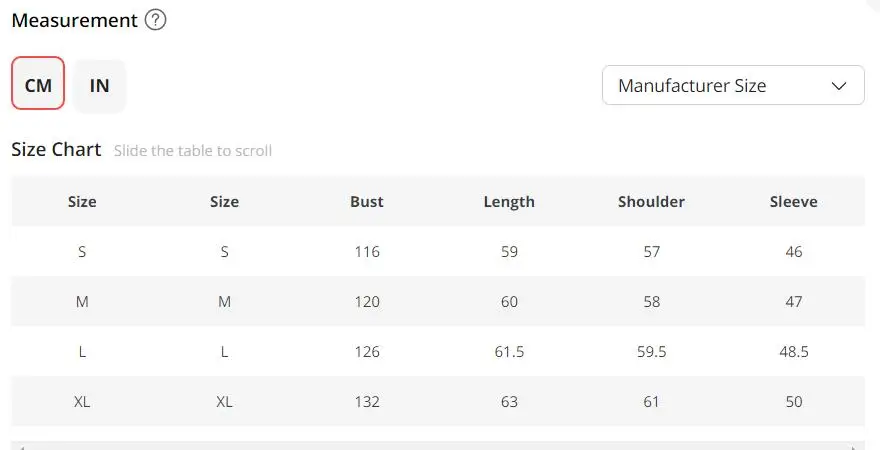Click the Shoulder column header
Image resolution: width=880 pixels, height=450 pixels.
651,201
